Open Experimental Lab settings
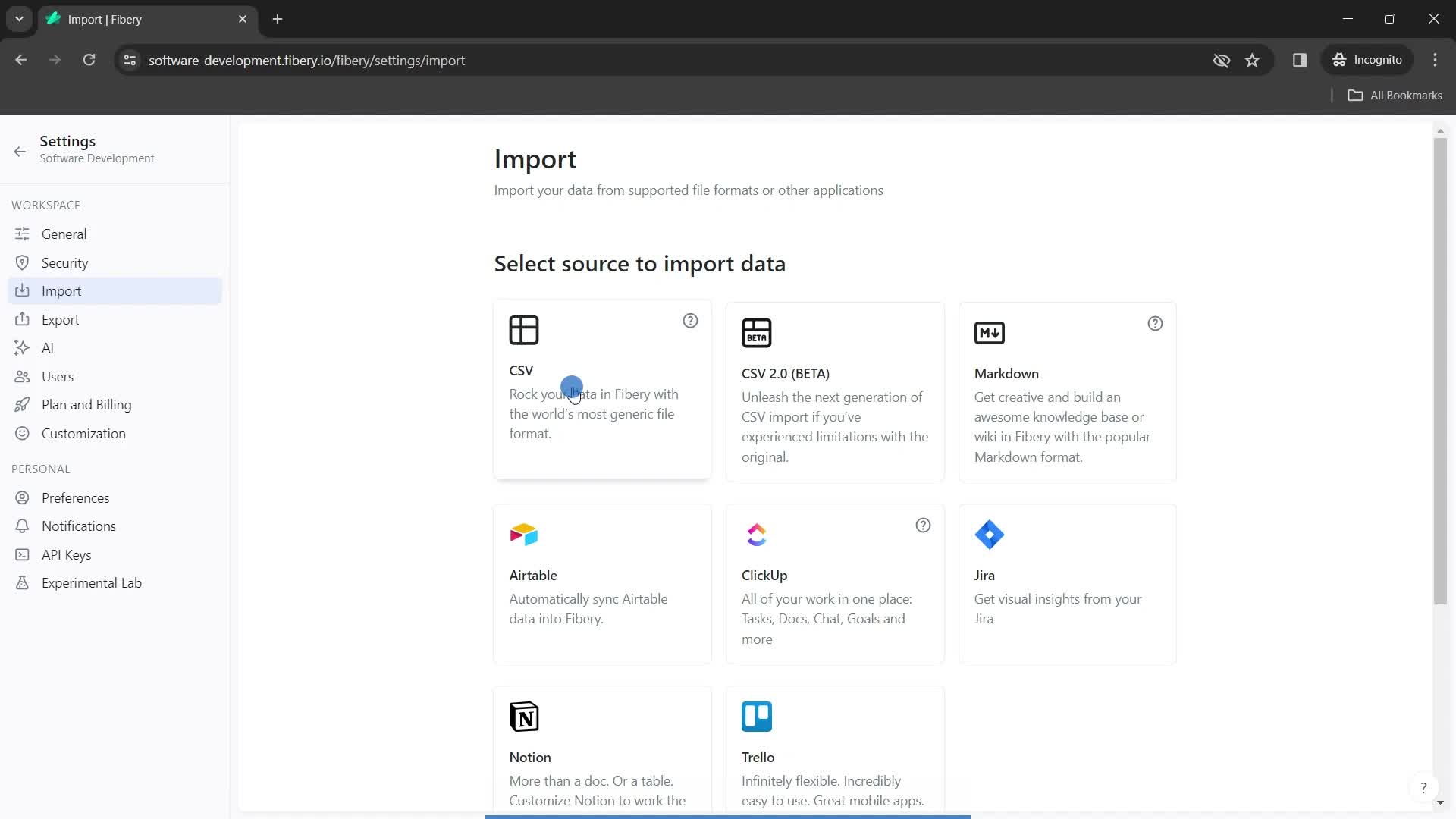Viewport: 1456px width, 819px height. 92,583
